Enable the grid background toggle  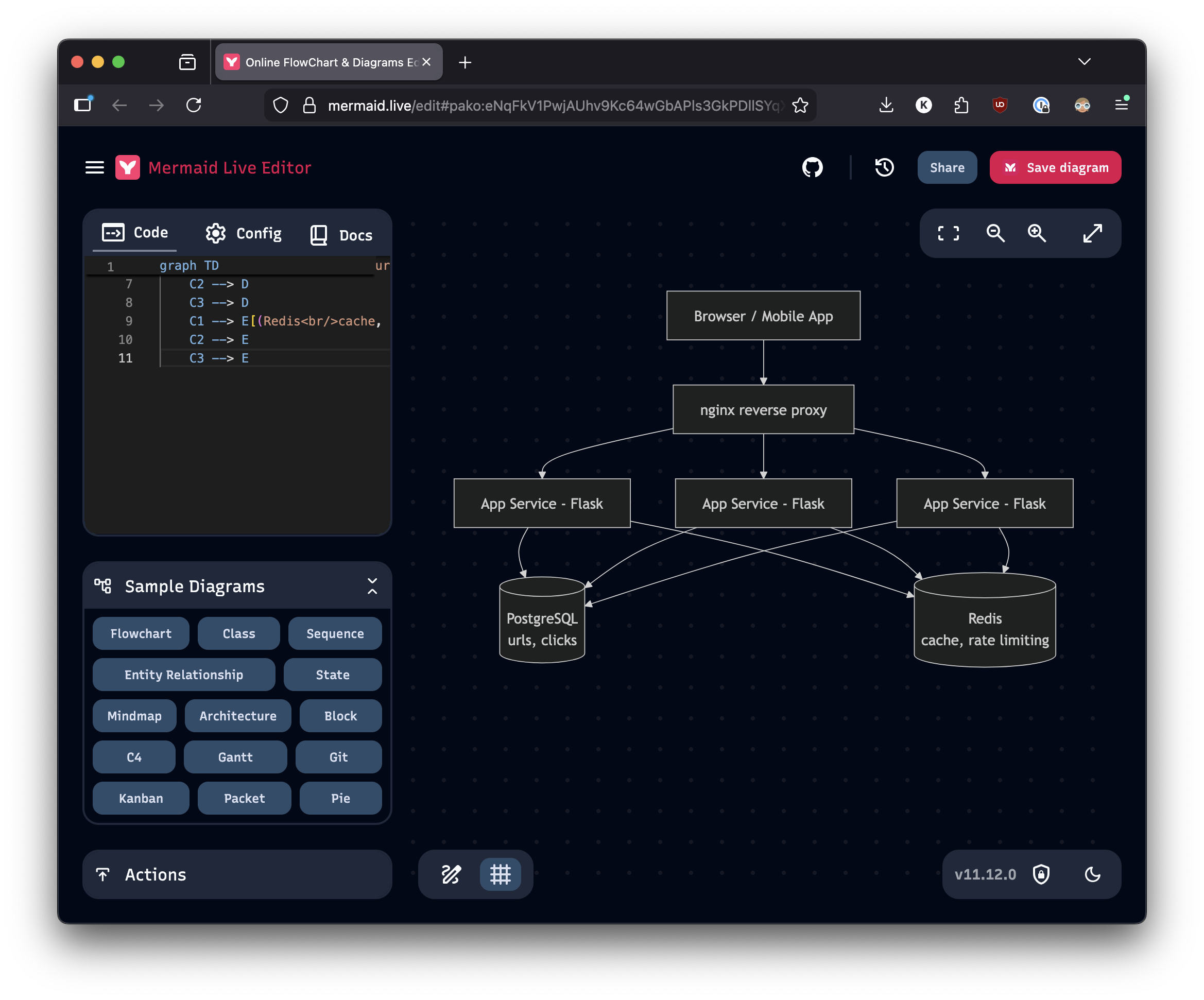pyautogui.click(x=501, y=874)
